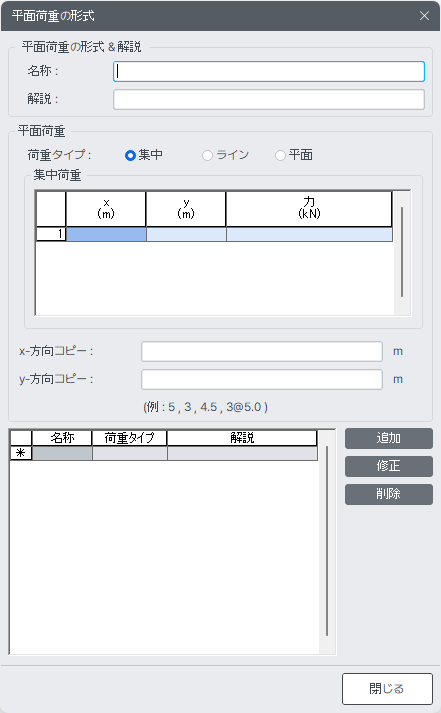The image size is (441, 713).
Task: Click the concentrated load table scrollbar
Action: 402,253
